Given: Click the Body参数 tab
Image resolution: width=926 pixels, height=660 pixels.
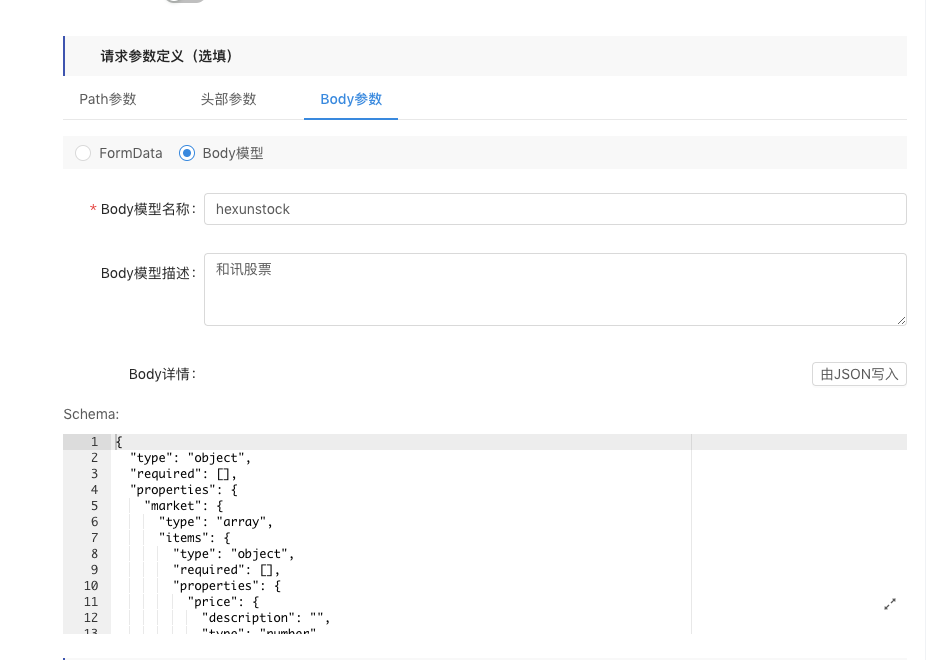Looking at the screenshot, I should [x=351, y=99].
